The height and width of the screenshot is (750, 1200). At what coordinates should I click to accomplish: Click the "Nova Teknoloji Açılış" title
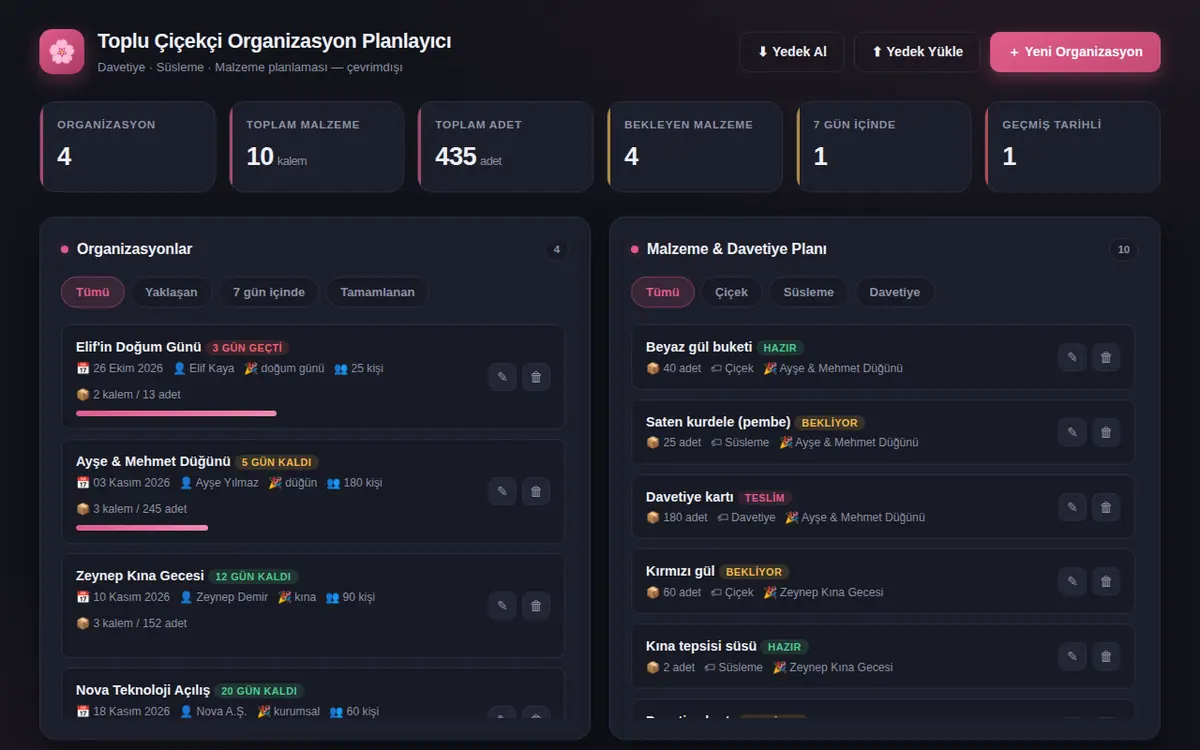tap(143, 690)
